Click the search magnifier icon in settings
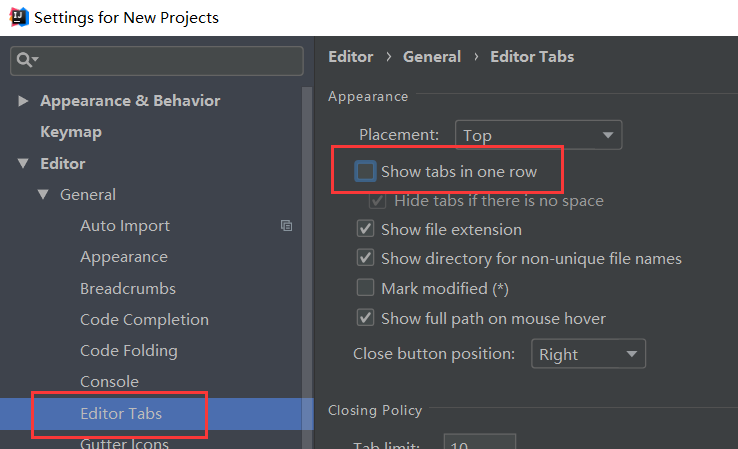 coord(25,61)
